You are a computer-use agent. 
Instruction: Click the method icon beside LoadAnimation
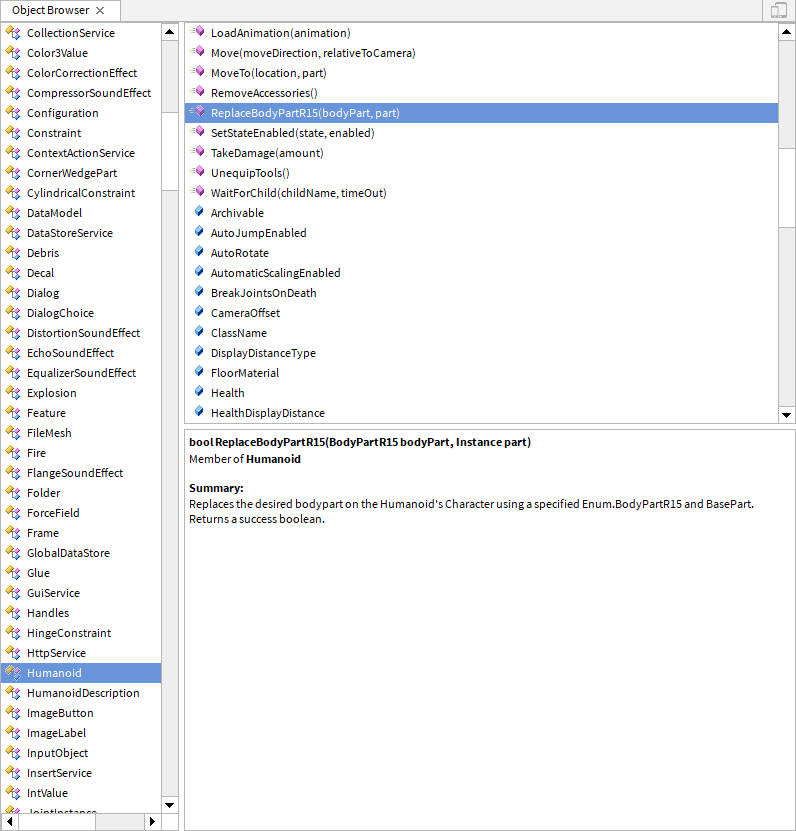tap(197, 33)
